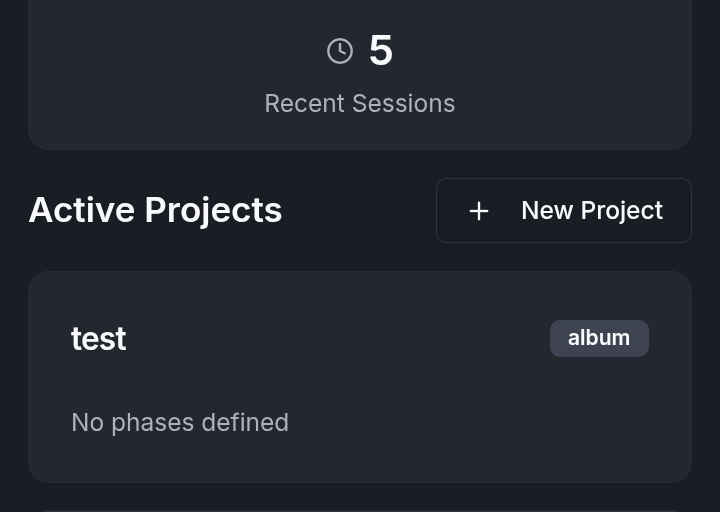Open the Recent Sessions label
The width and height of the screenshot is (720, 512).
[360, 104]
